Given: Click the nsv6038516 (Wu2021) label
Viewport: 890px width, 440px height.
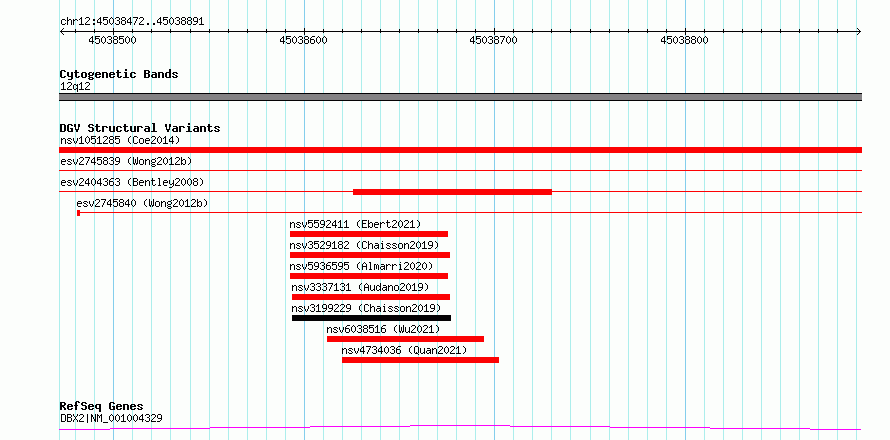Looking at the screenshot, I should (383, 329).
